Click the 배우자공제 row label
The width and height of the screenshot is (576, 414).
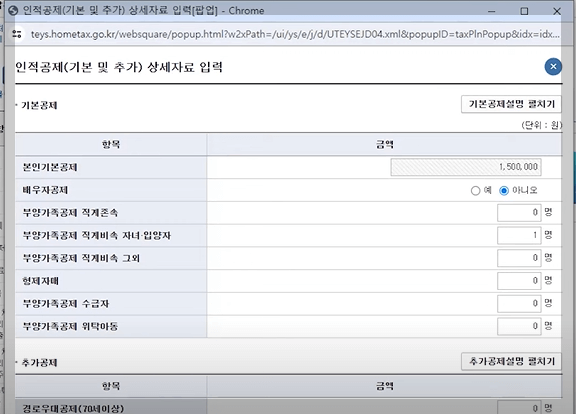click(45, 190)
